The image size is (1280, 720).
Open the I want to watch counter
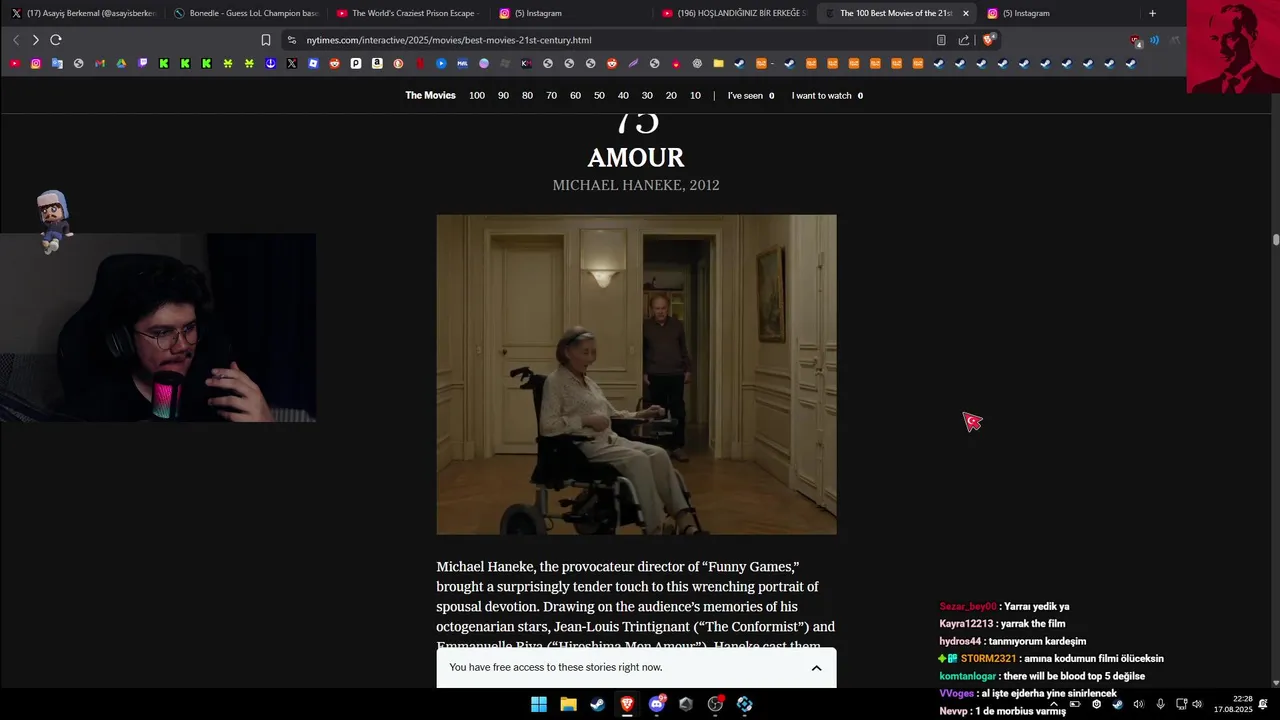pos(827,96)
